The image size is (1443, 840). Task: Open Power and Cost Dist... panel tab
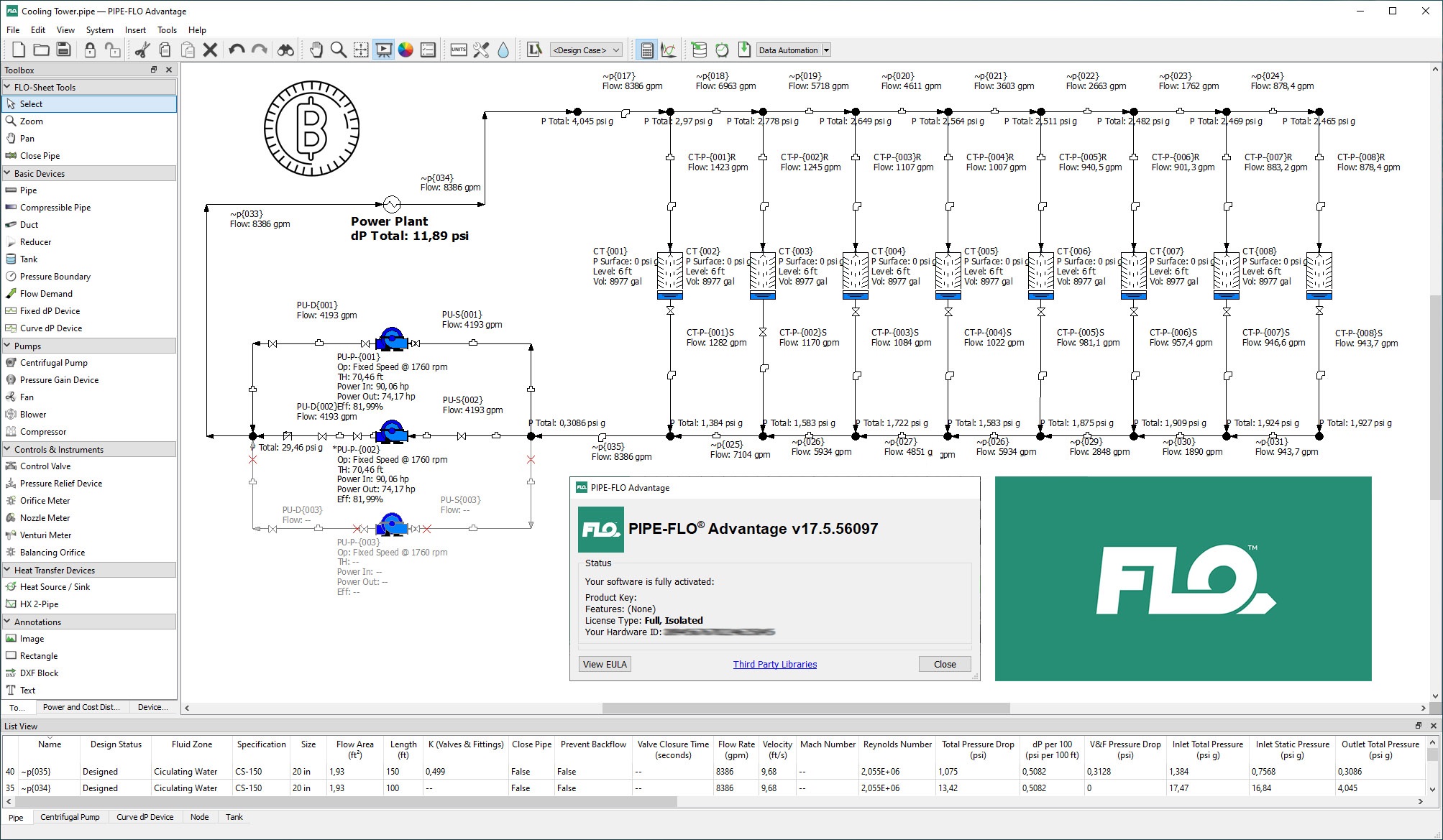(81, 707)
